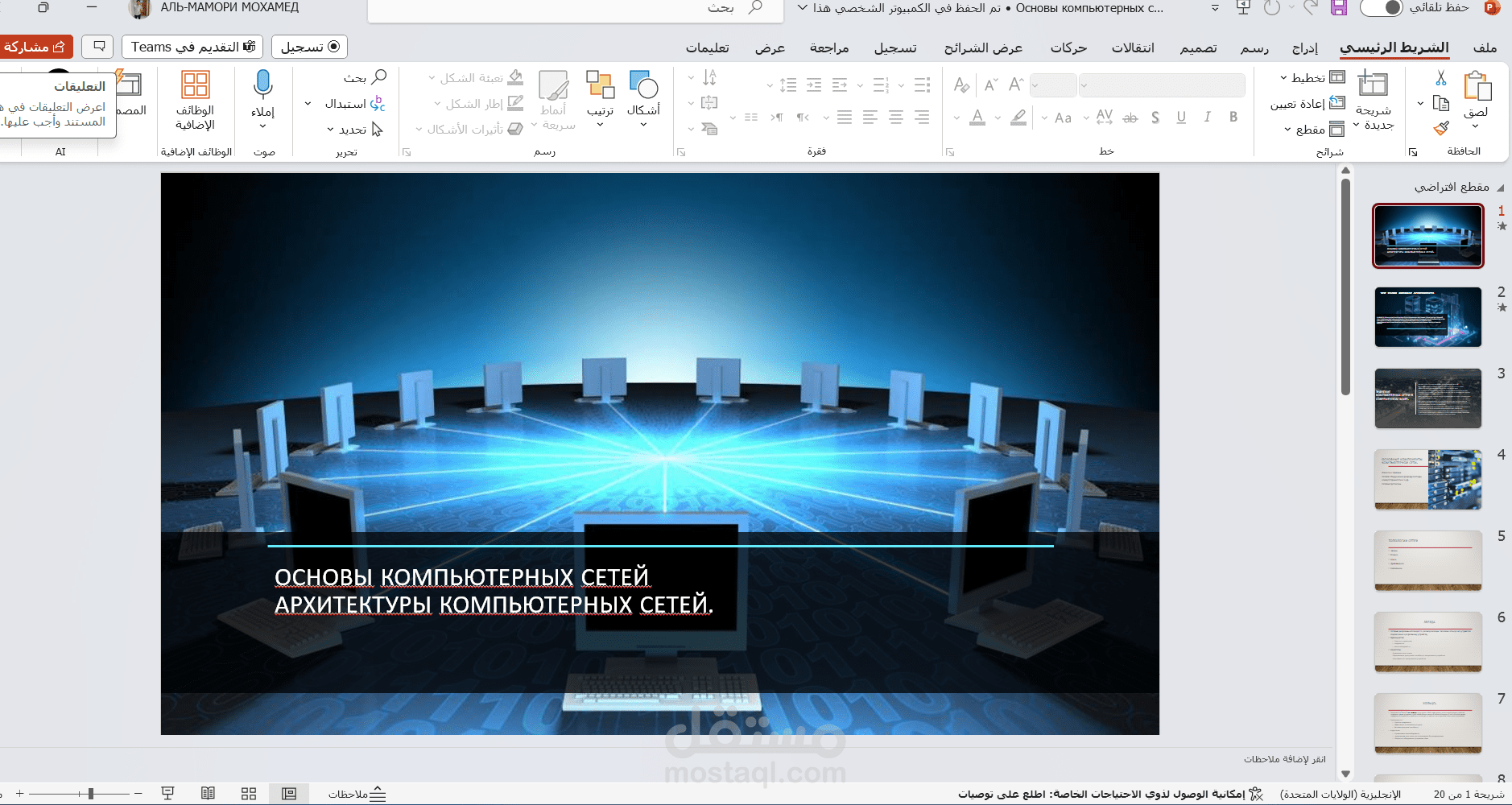
Task: Click the font color A swatch
Action: point(977,118)
